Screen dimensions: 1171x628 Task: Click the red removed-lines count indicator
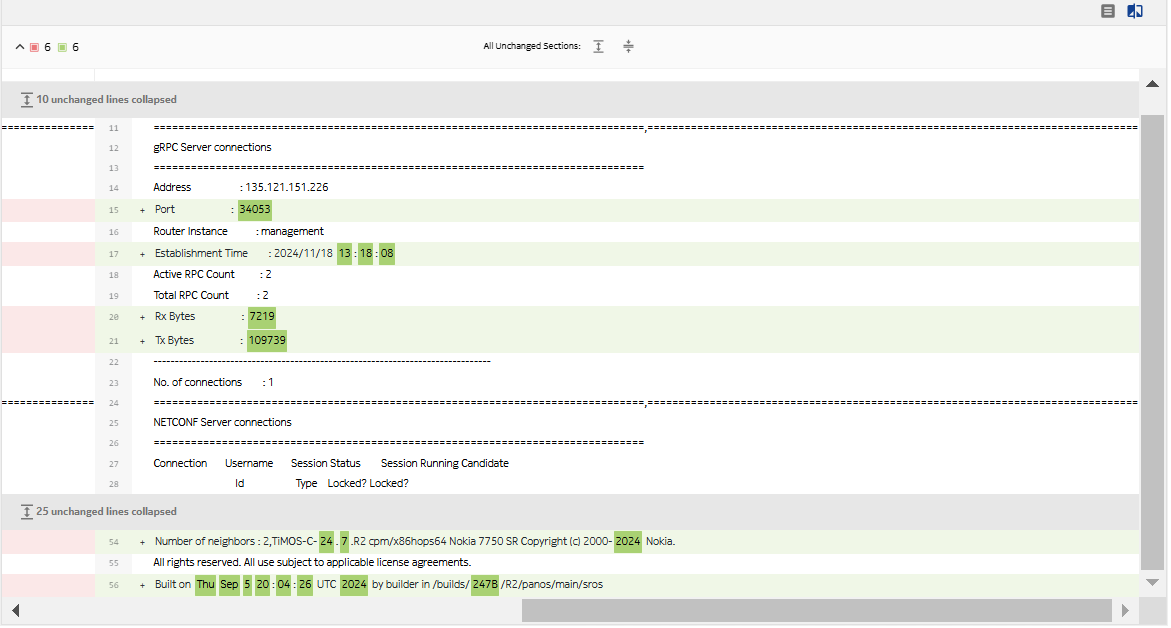40,47
